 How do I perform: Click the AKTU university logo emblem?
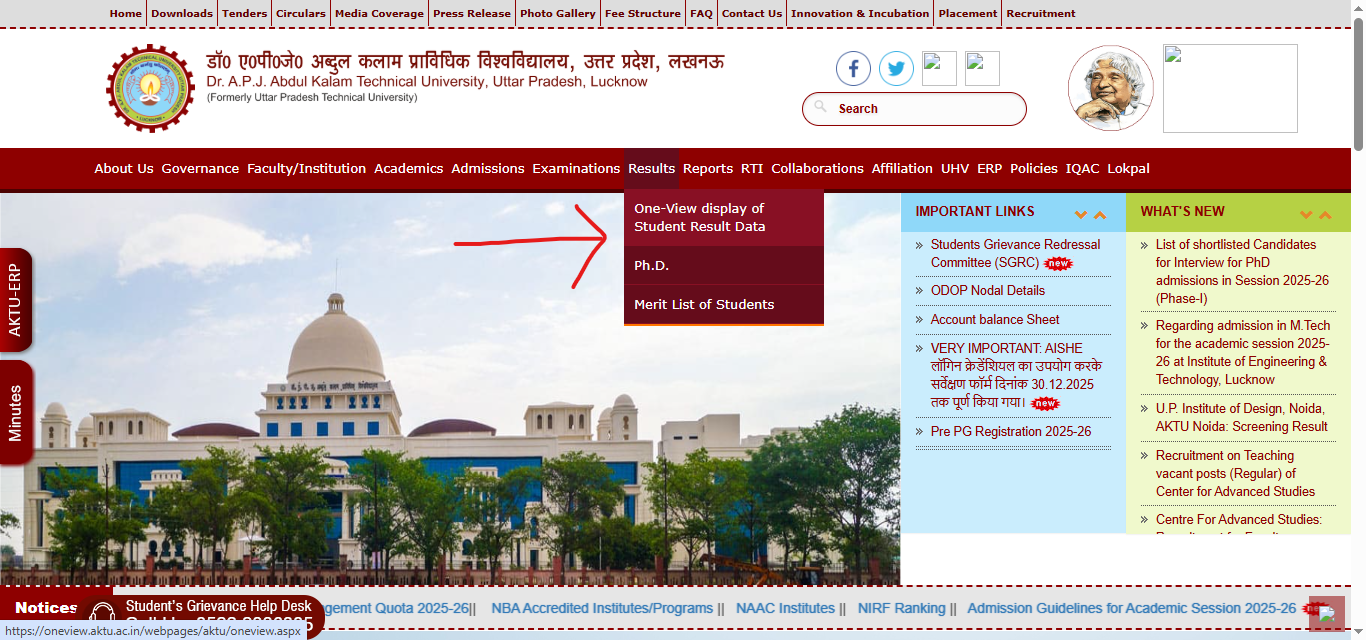click(x=151, y=88)
